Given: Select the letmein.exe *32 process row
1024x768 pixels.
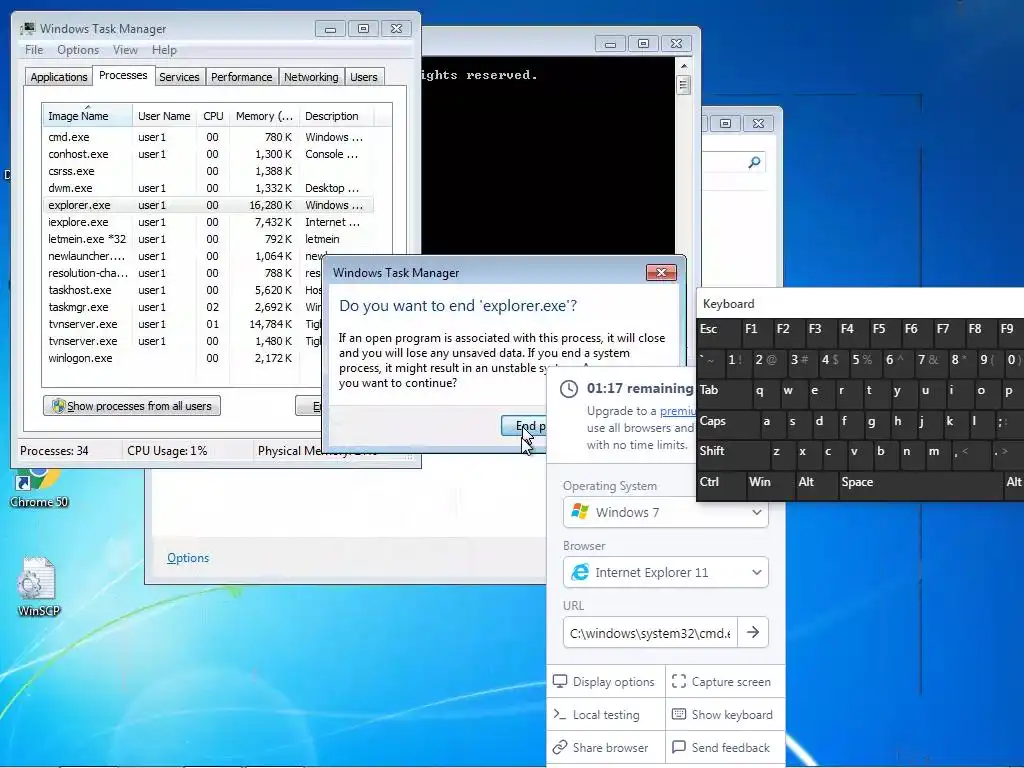Looking at the screenshot, I should pyautogui.click(x=208, y=239).
